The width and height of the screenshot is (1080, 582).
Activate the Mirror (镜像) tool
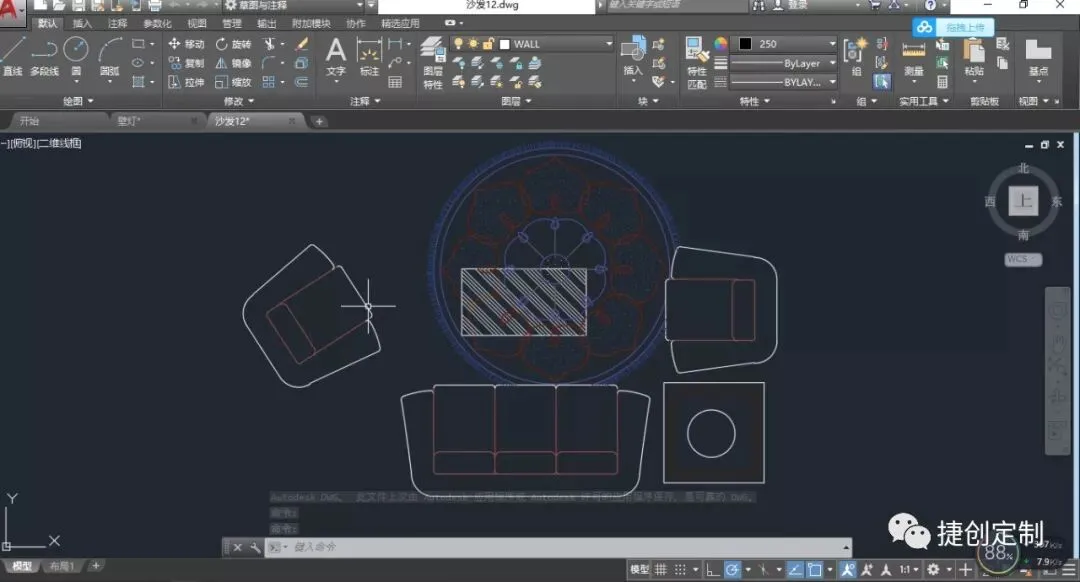(x=233, y=63)
